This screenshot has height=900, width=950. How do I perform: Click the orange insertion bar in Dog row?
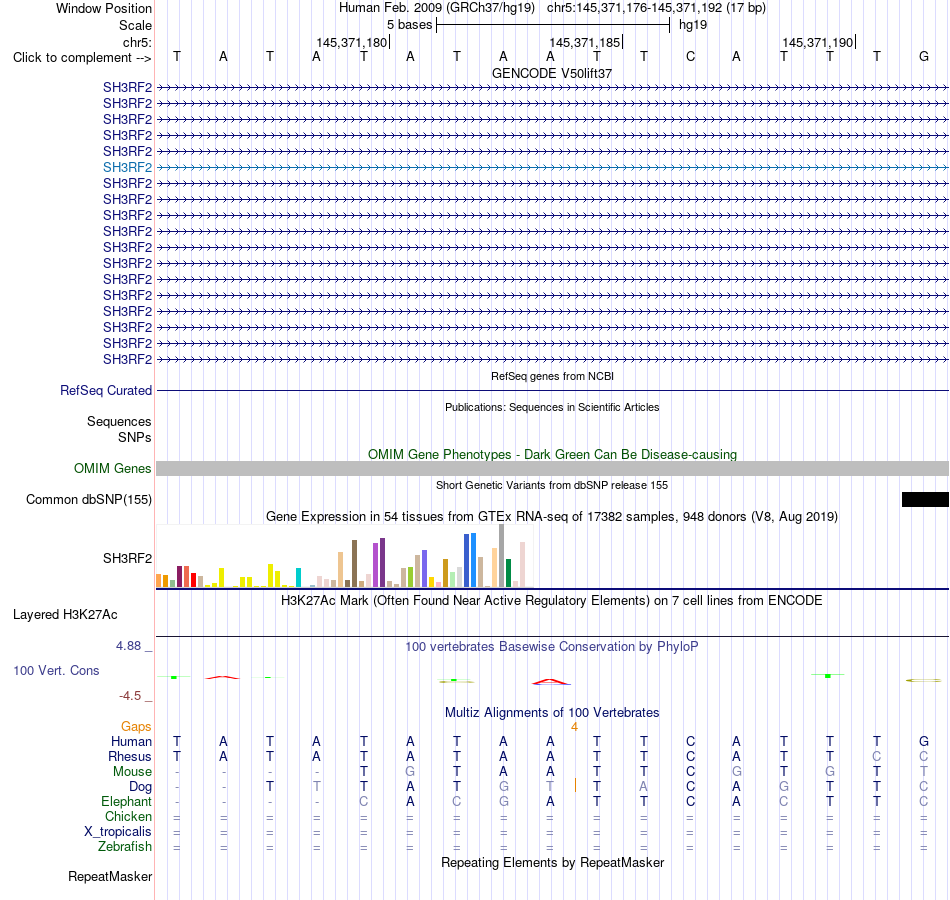pyautogui.click(x=575, y=785)
